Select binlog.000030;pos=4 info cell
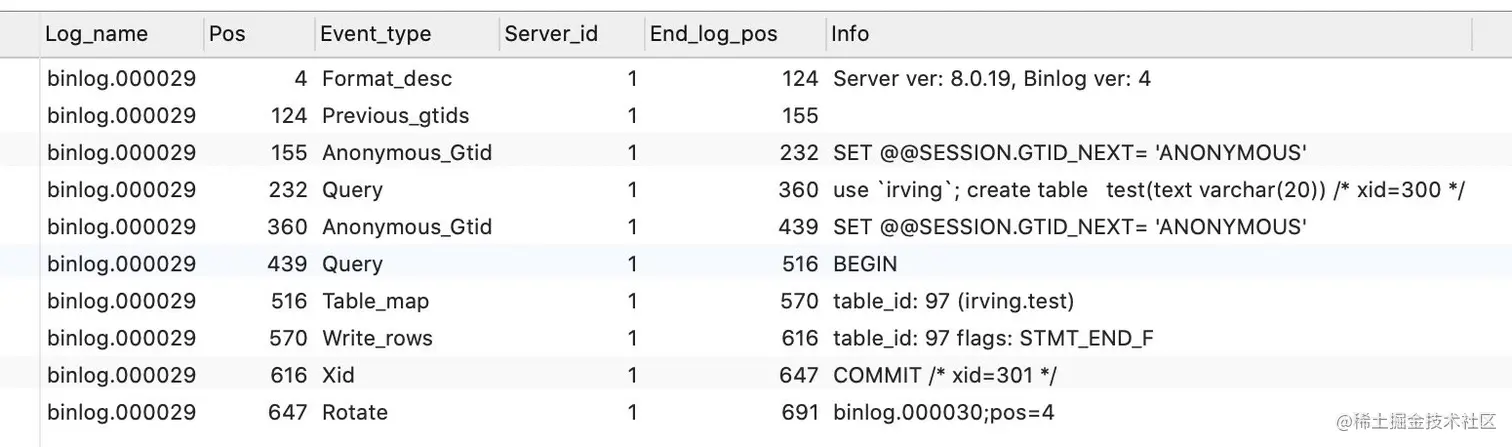The image size is (1512, 447). 943,412
